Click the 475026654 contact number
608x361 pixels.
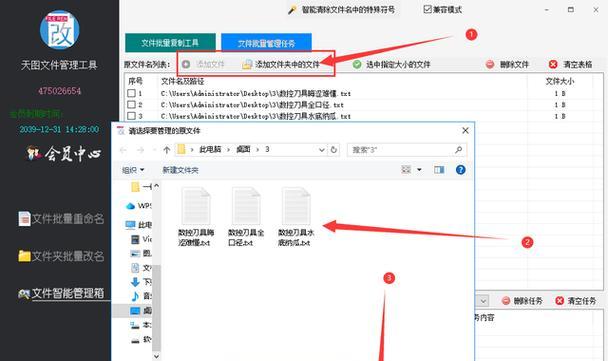point(59,91)
